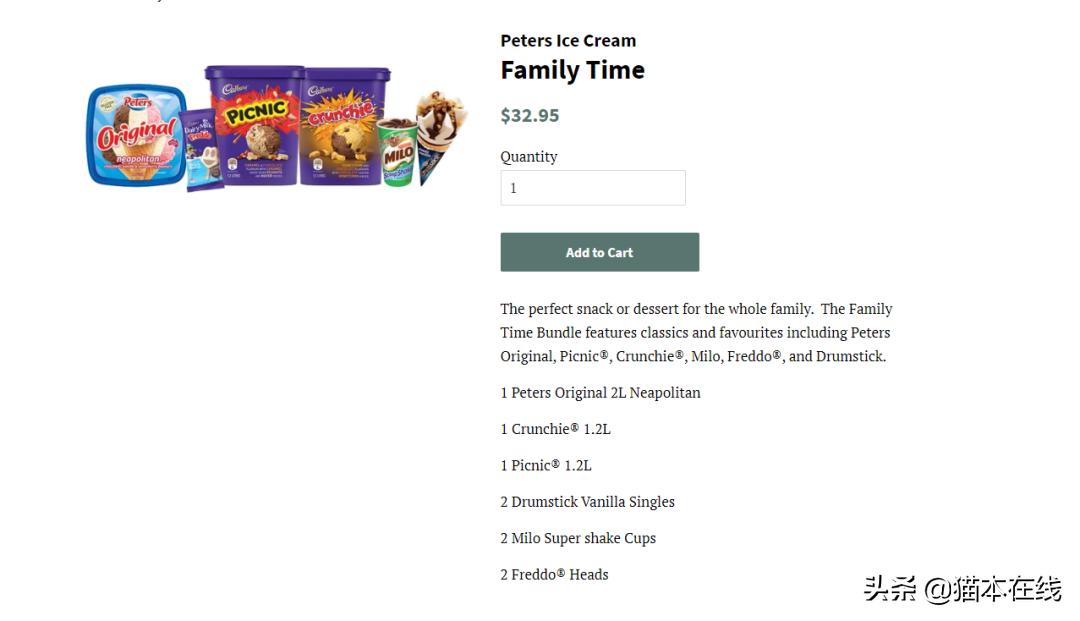Click the $32.95 price text
The image size is (1080, 621).
pos(530,115)
